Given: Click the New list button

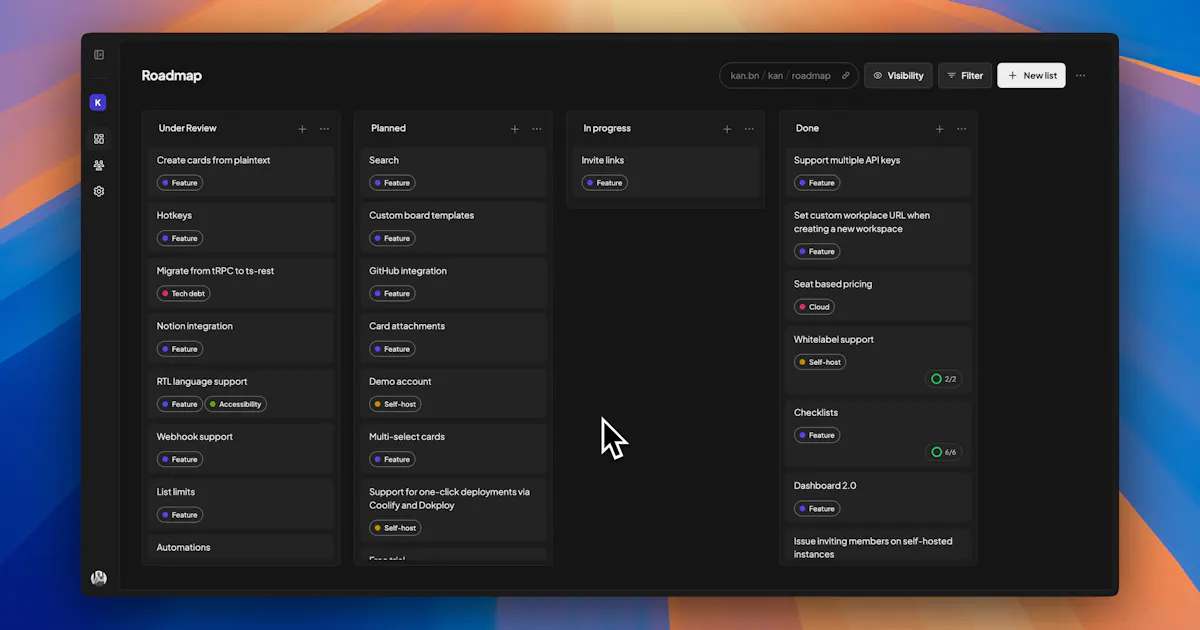Looking at the screenshot, I should click(x=1031, y=76).
